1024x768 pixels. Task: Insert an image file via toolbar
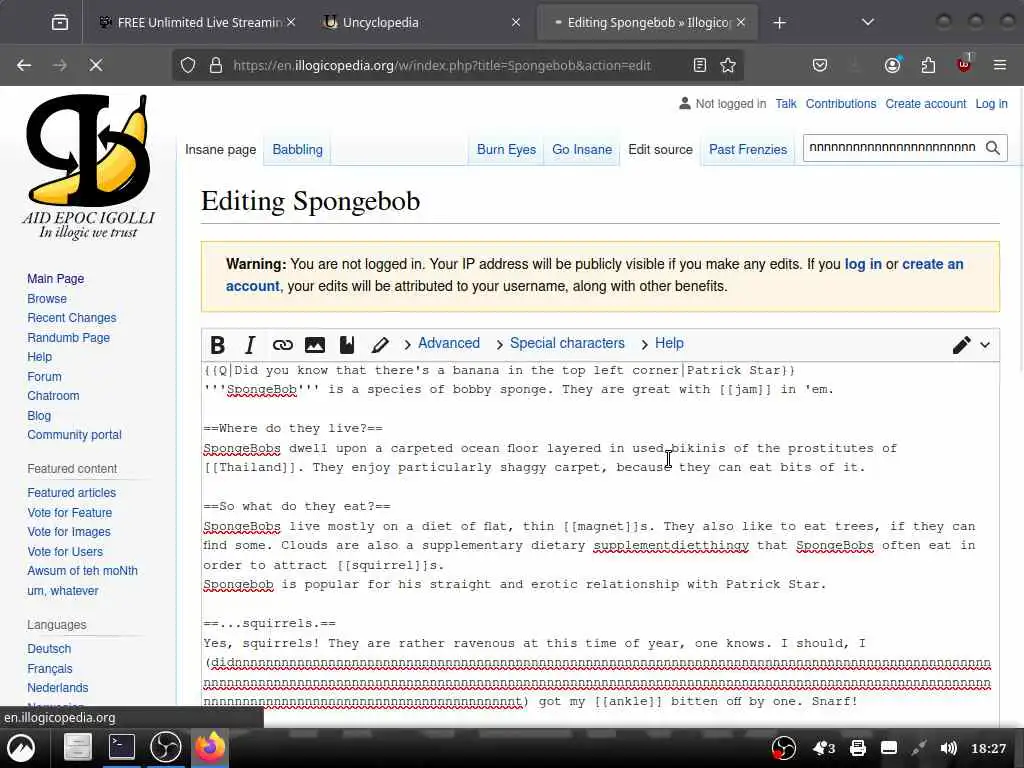315,344
